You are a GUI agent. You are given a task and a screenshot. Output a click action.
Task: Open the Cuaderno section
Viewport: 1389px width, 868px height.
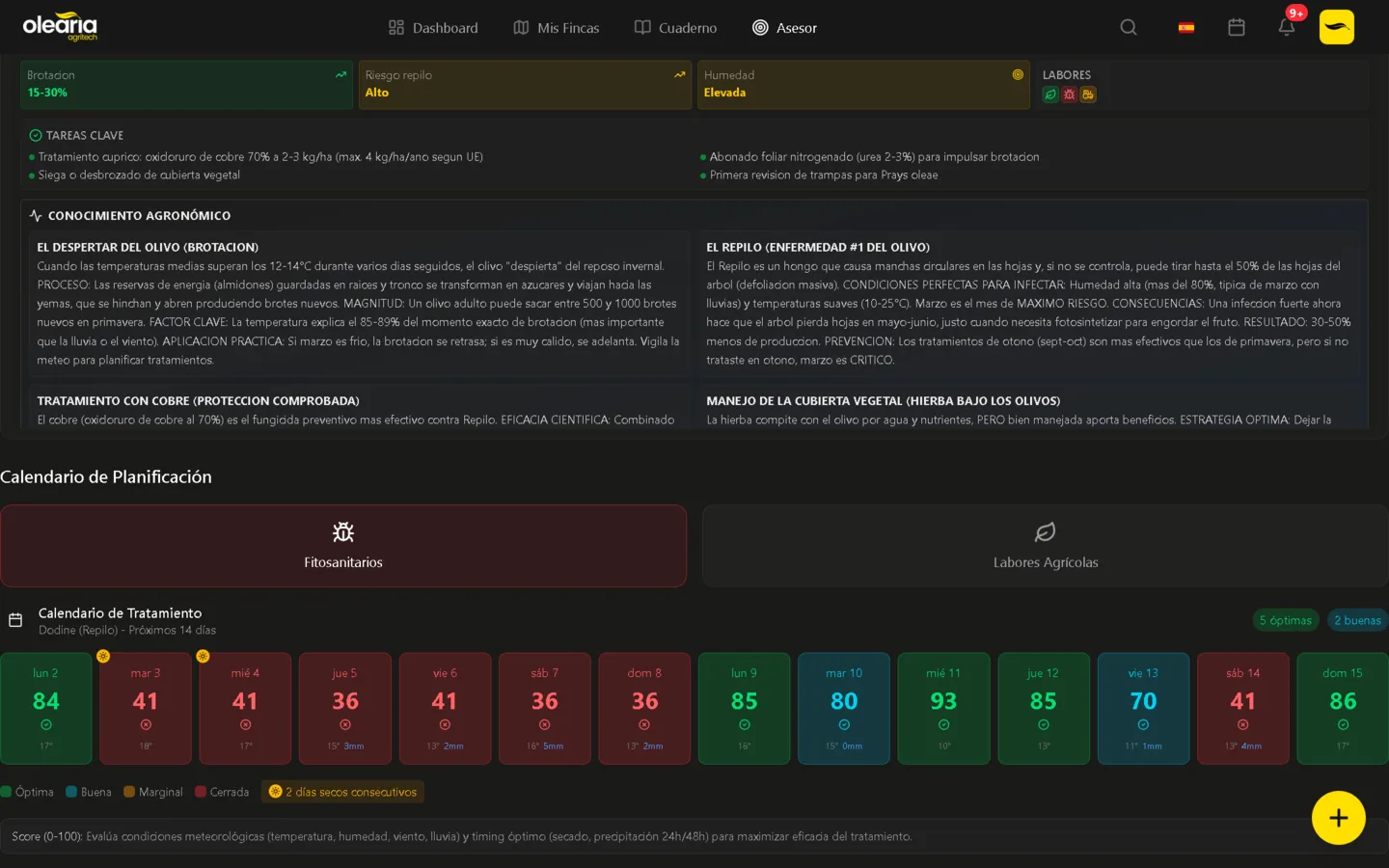point(675,28)
